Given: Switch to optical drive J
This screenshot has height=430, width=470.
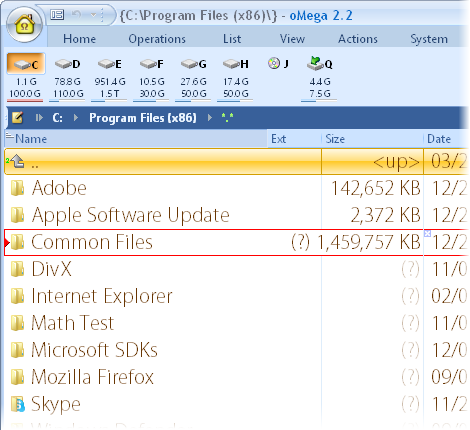Looking at the screenshot, I should coord(278,63).
